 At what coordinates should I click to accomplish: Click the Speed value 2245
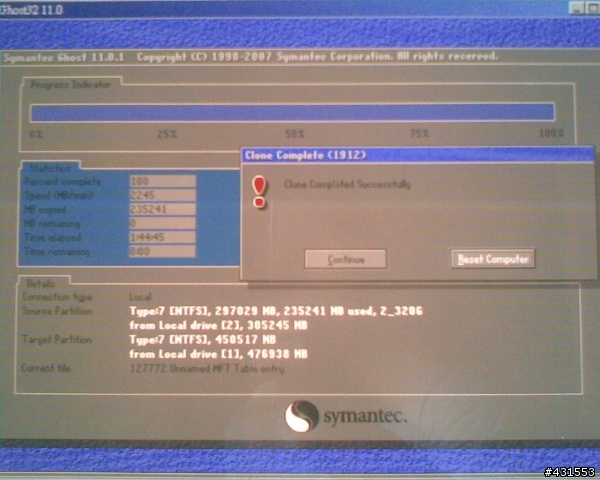(x=163, y=195)
